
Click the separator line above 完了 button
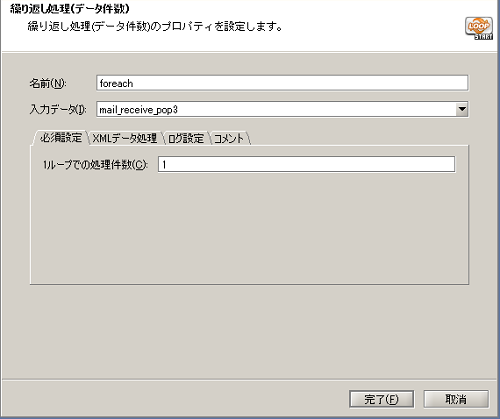coord(249,379)
